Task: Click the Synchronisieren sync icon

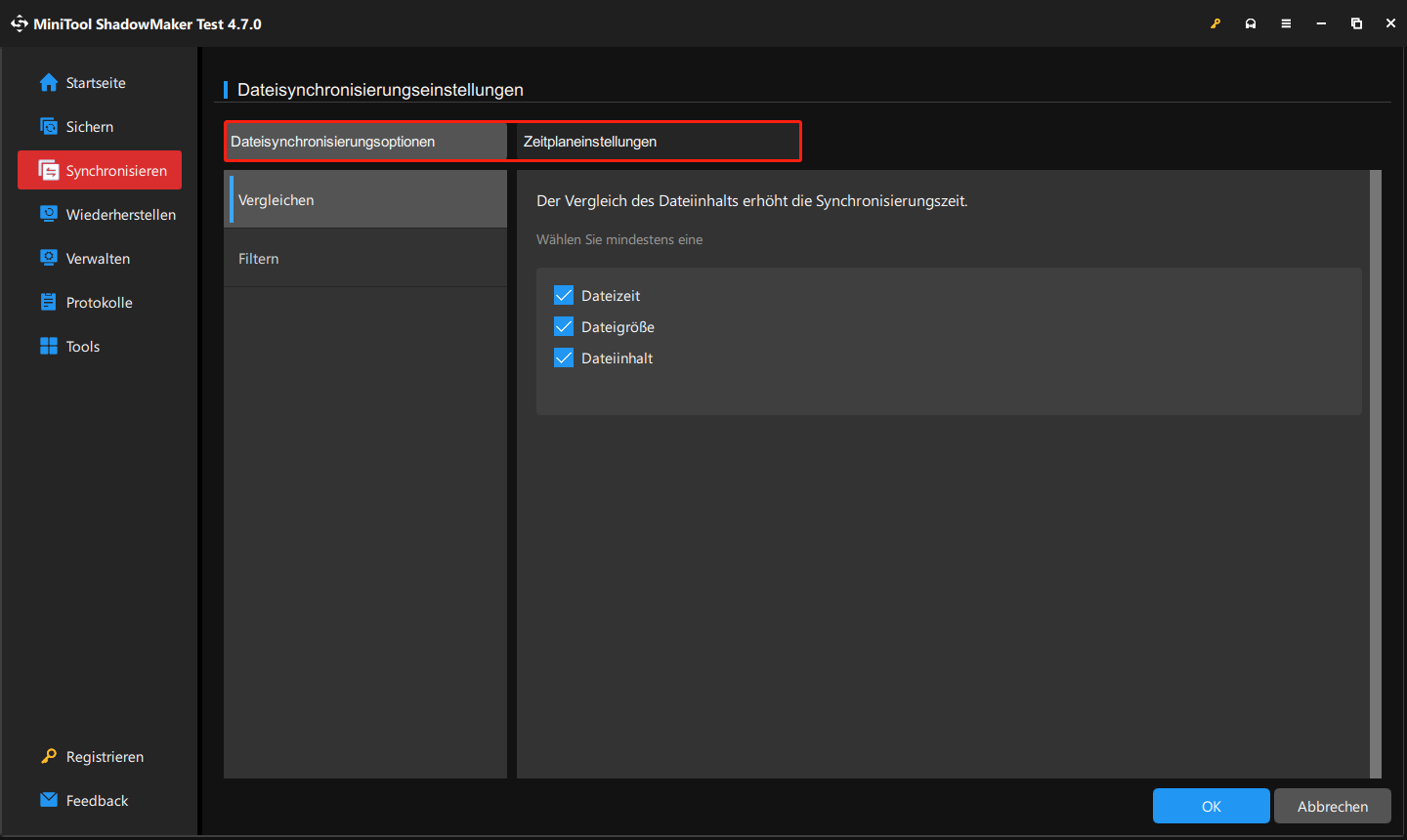Action: coord(49,171)
